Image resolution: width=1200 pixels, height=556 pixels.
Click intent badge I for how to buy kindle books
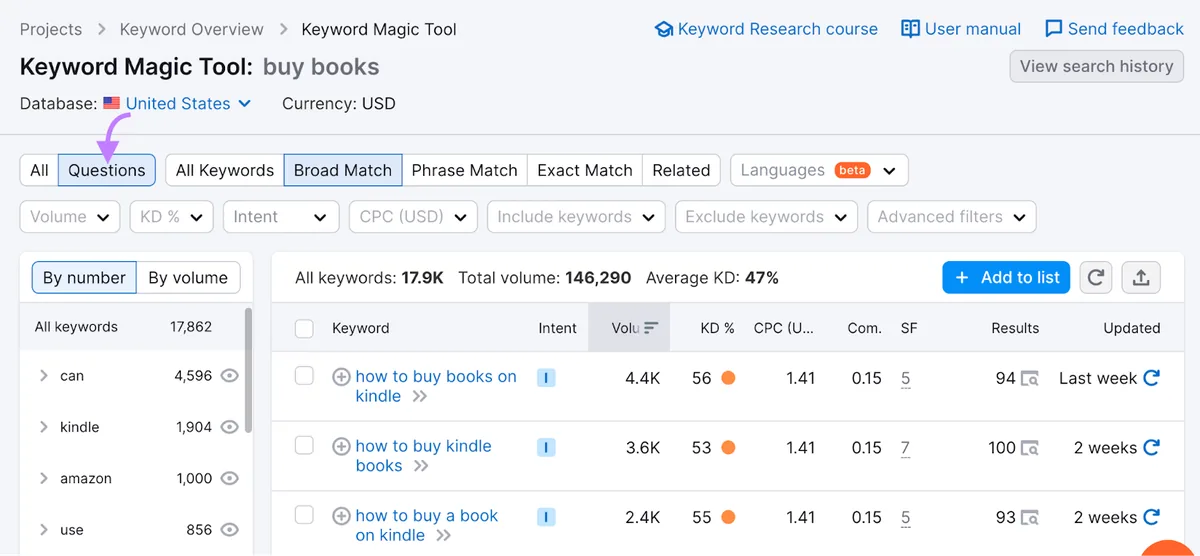point(546,447)
